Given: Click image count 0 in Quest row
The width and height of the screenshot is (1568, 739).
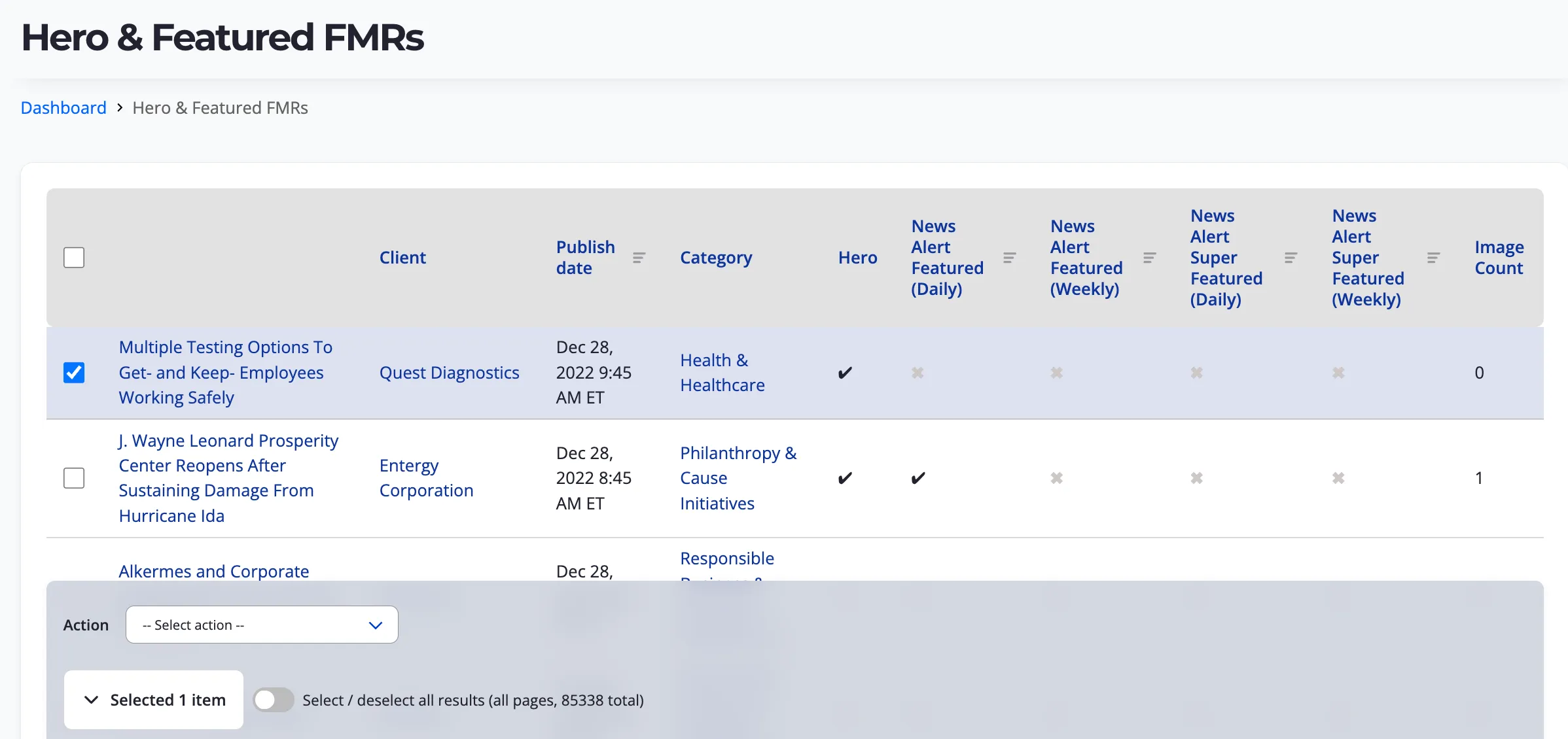Looking at the screenshot, I should 1479,373.
